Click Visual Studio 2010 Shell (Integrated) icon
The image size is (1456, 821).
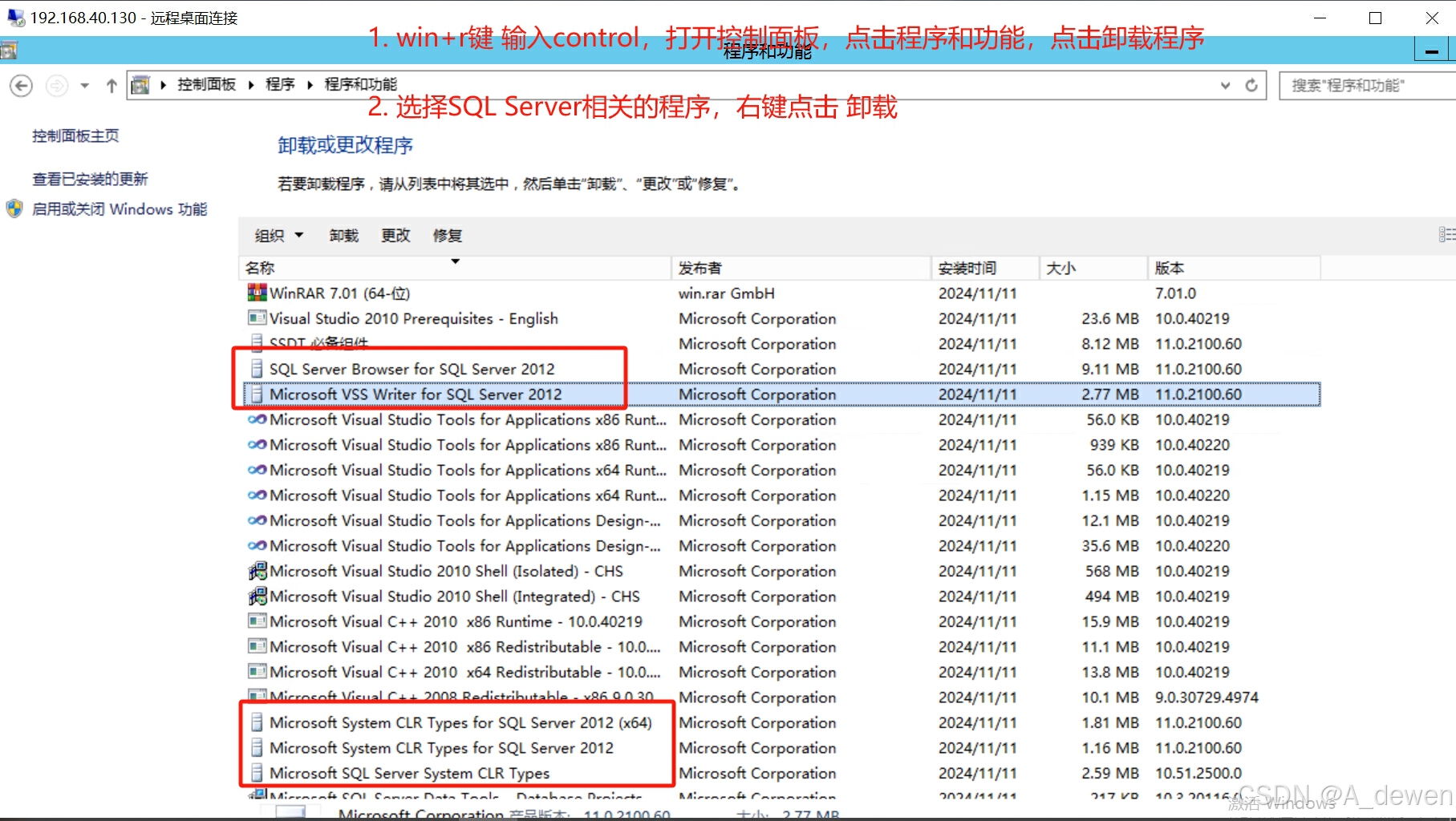257,597
